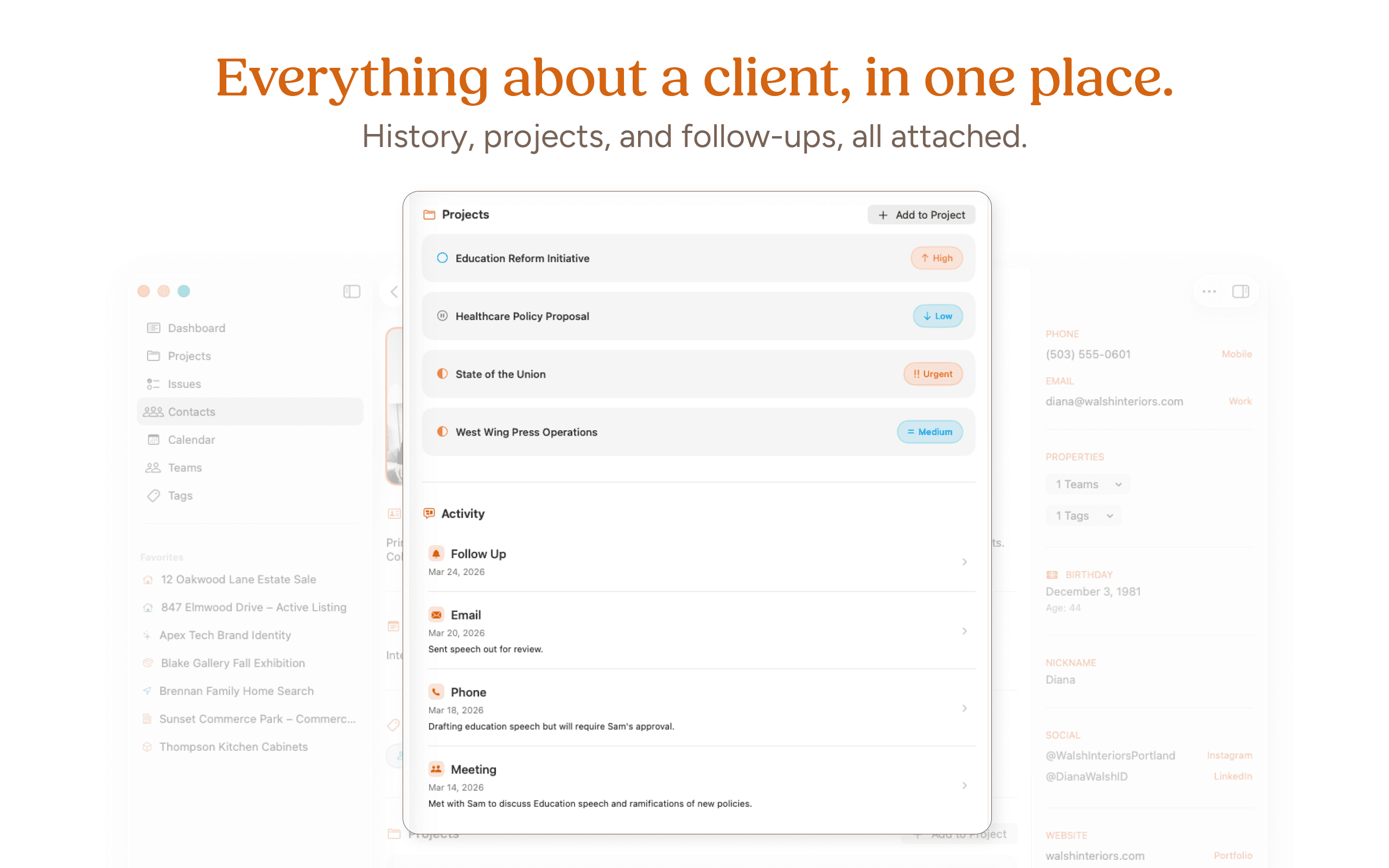Expand the 1 Tags dropdown
The image size is (1389, 868).
coord(1083,515)
